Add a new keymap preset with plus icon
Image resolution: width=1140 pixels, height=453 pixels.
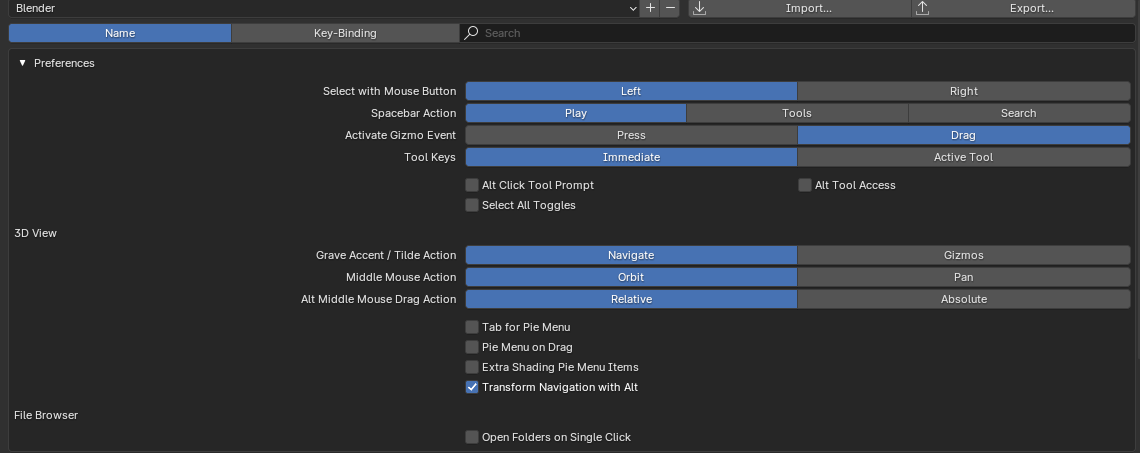(650, 8)
